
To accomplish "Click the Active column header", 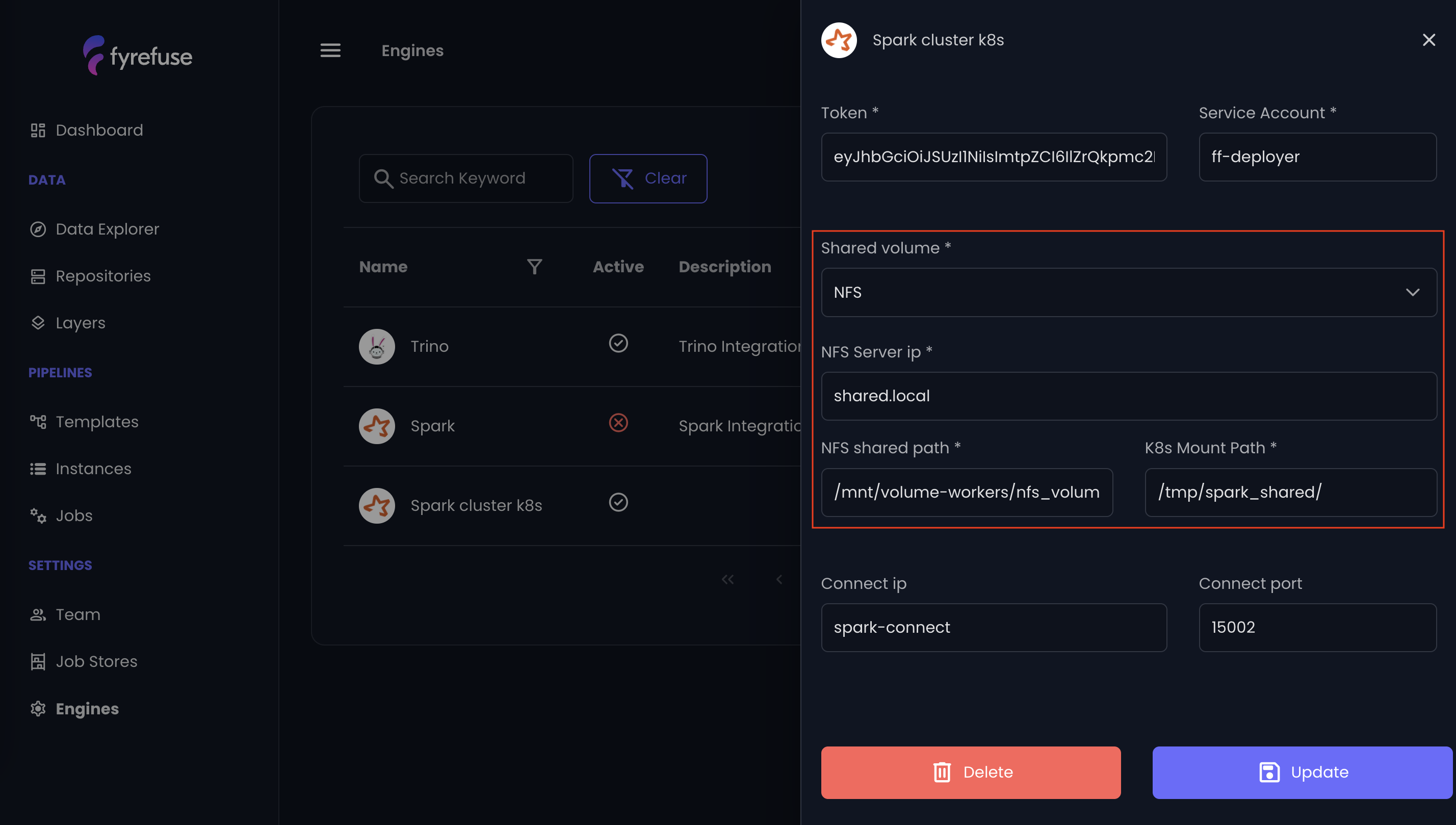I will (618, 266).
